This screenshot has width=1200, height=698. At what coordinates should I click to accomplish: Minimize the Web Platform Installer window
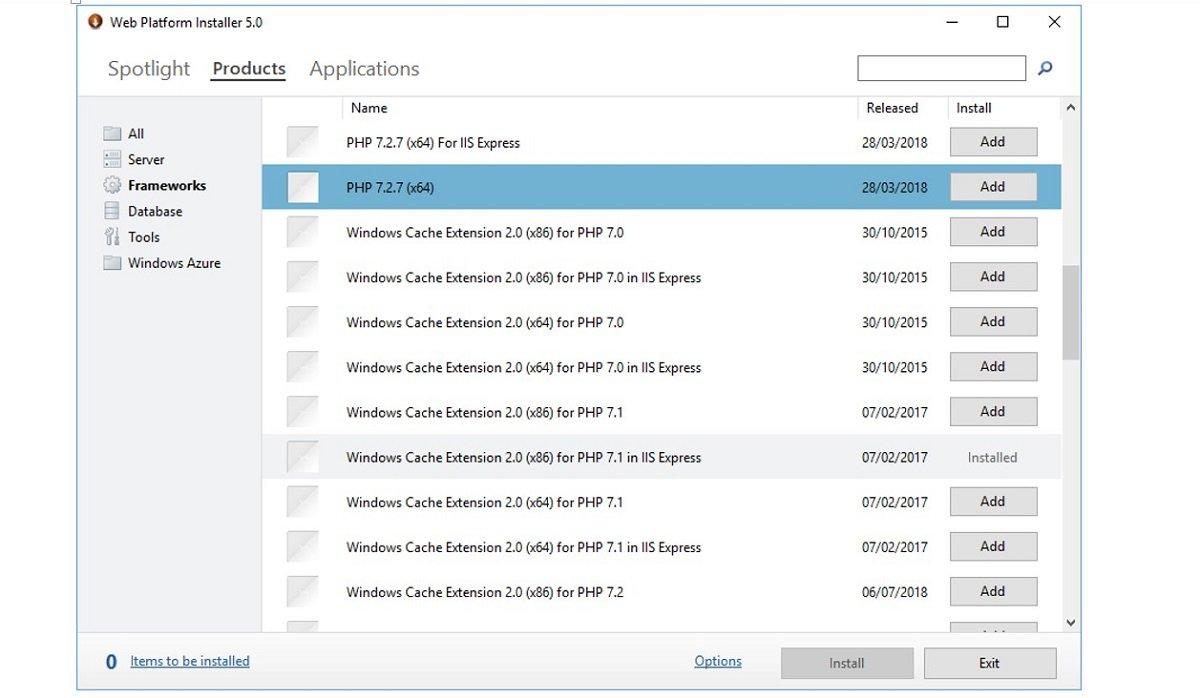coord(951,22)
